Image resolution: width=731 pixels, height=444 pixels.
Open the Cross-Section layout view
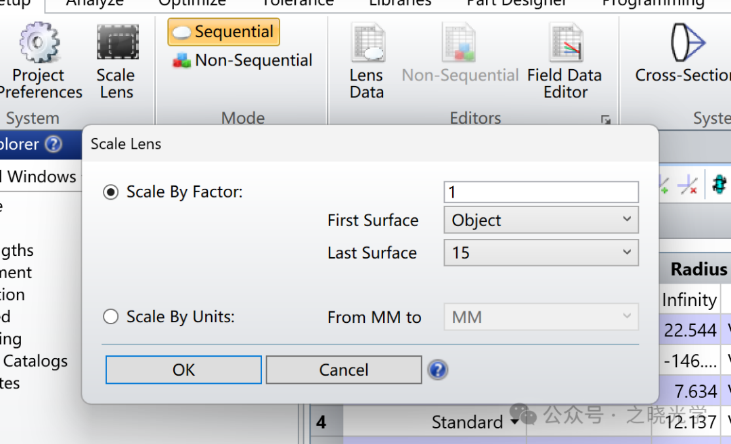(x=686, y=42)
